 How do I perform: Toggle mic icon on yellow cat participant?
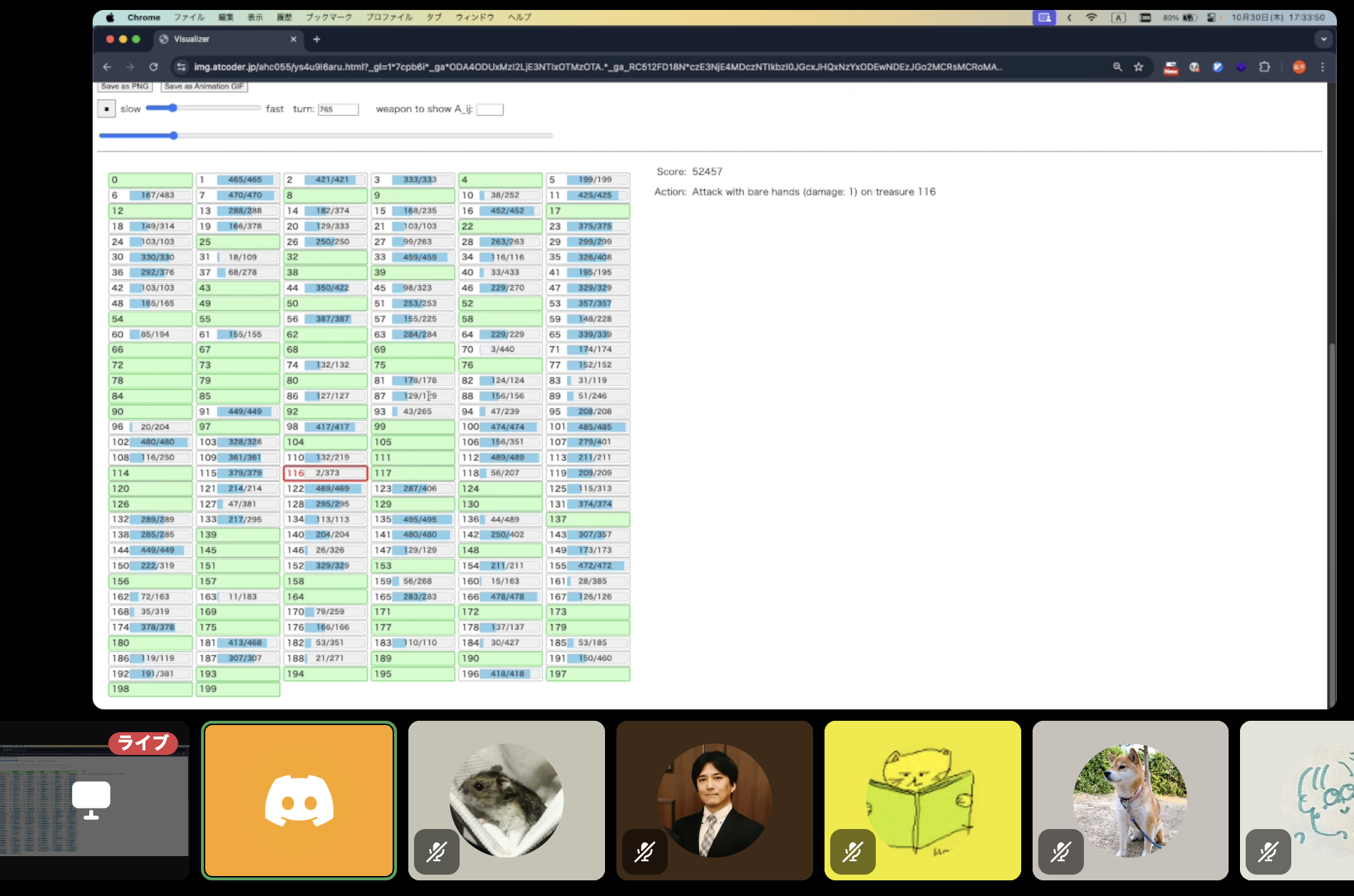pyautogui.click(x=852, y=851)
